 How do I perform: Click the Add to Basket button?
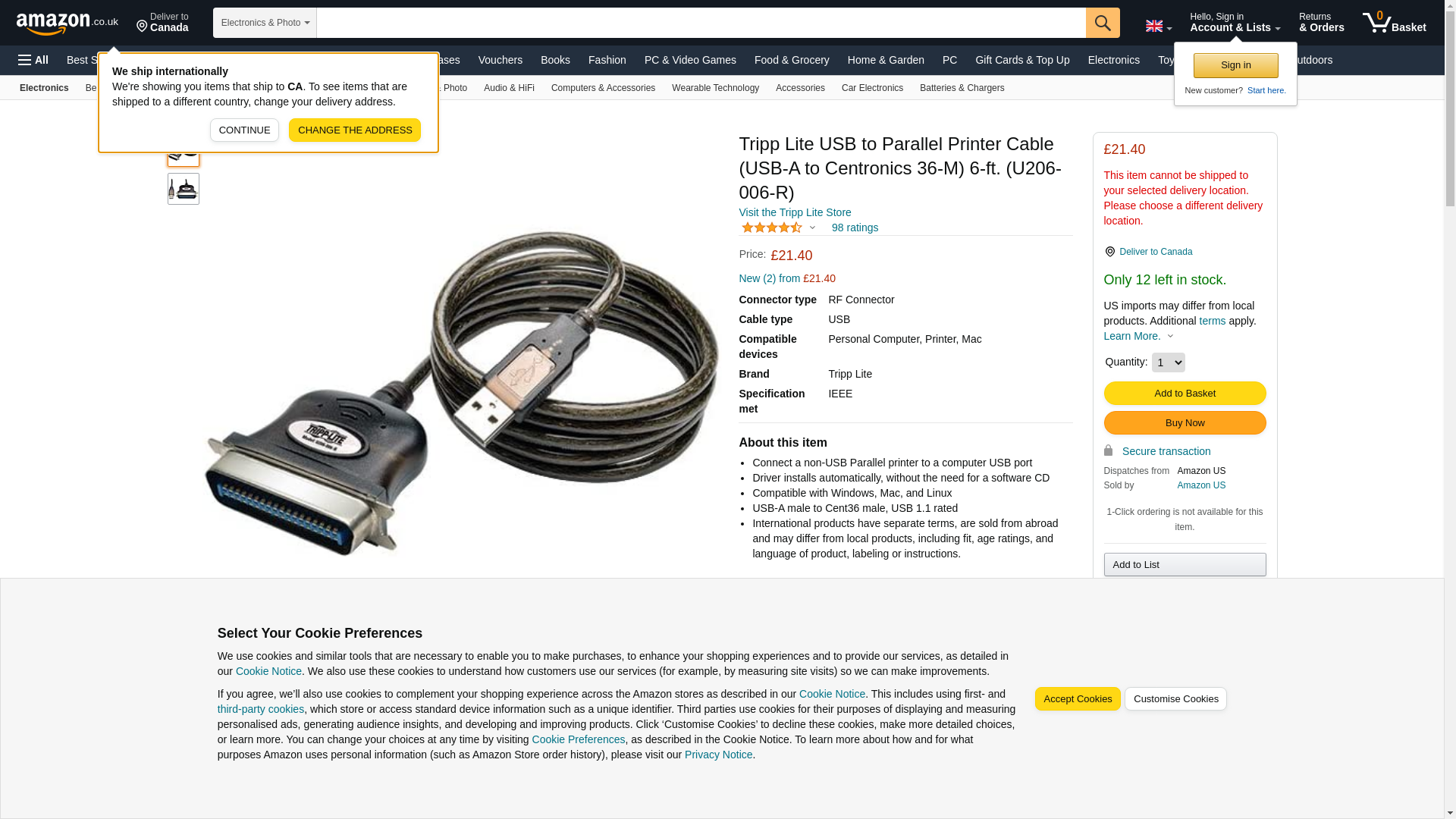(x=1185, y=394)
